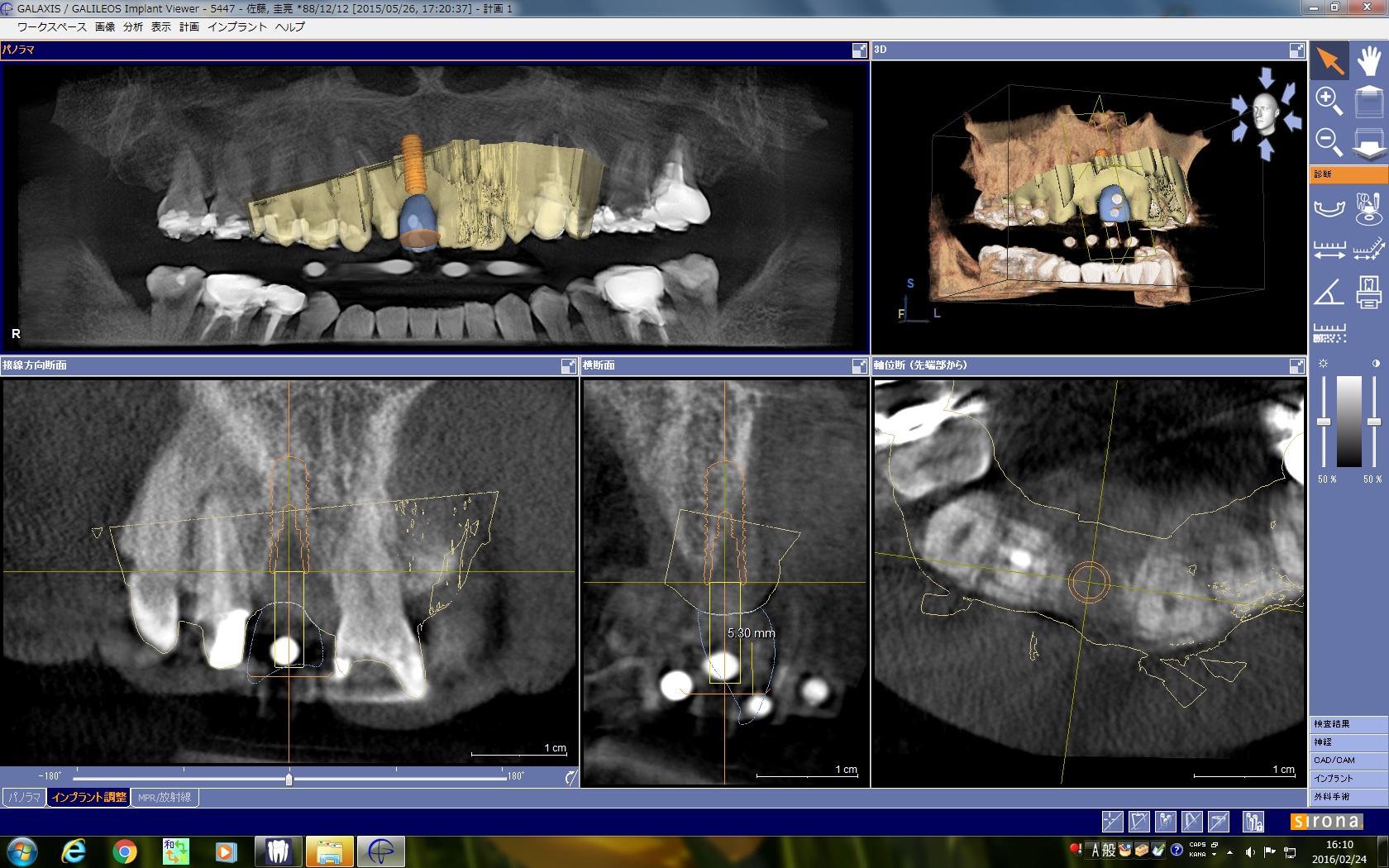Expand the 診断 tool section header
This screenshot has height=868, width=1389.
(1348, 174)
